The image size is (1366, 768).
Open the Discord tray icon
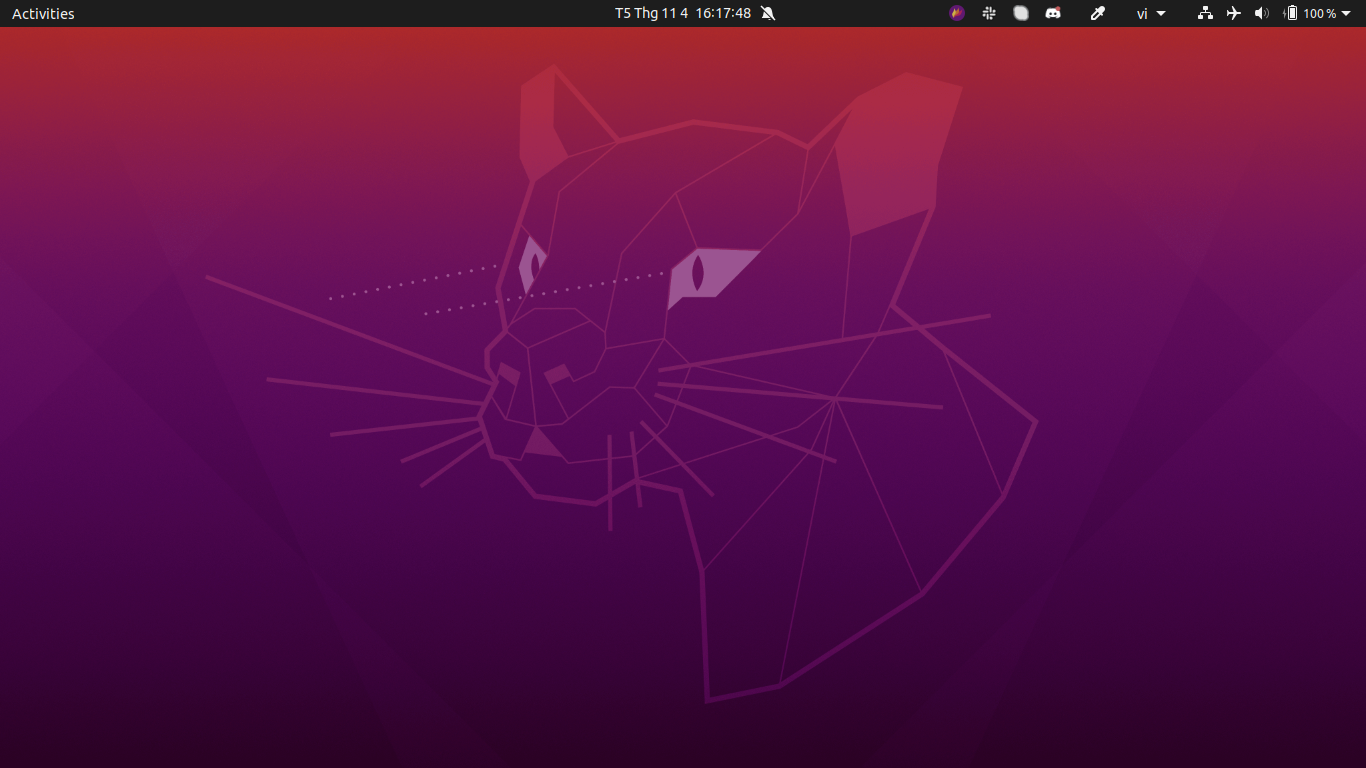[1053, 13]
